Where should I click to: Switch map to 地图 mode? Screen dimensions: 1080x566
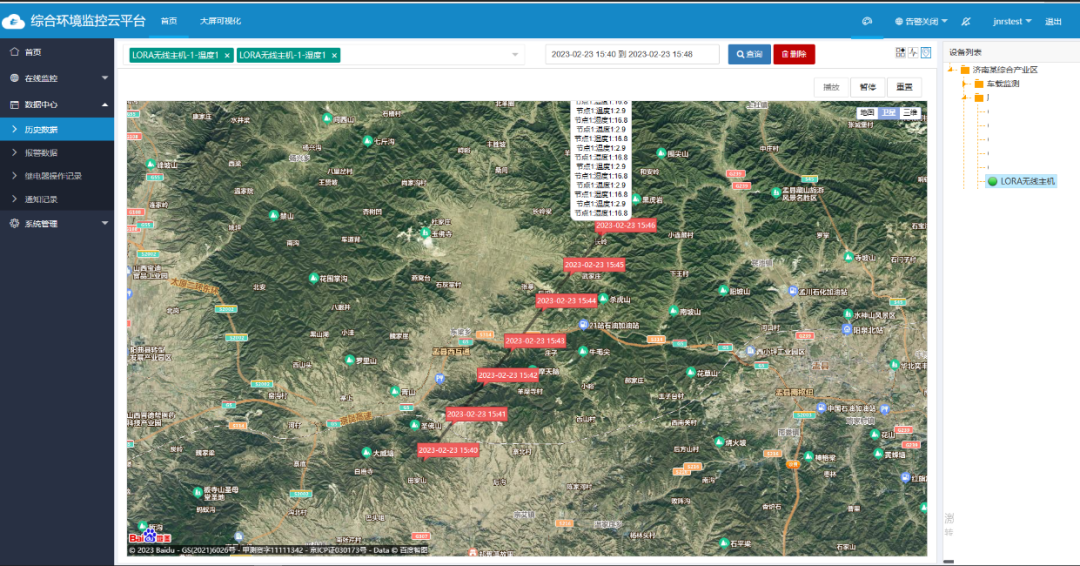click(x=866, y=113)
